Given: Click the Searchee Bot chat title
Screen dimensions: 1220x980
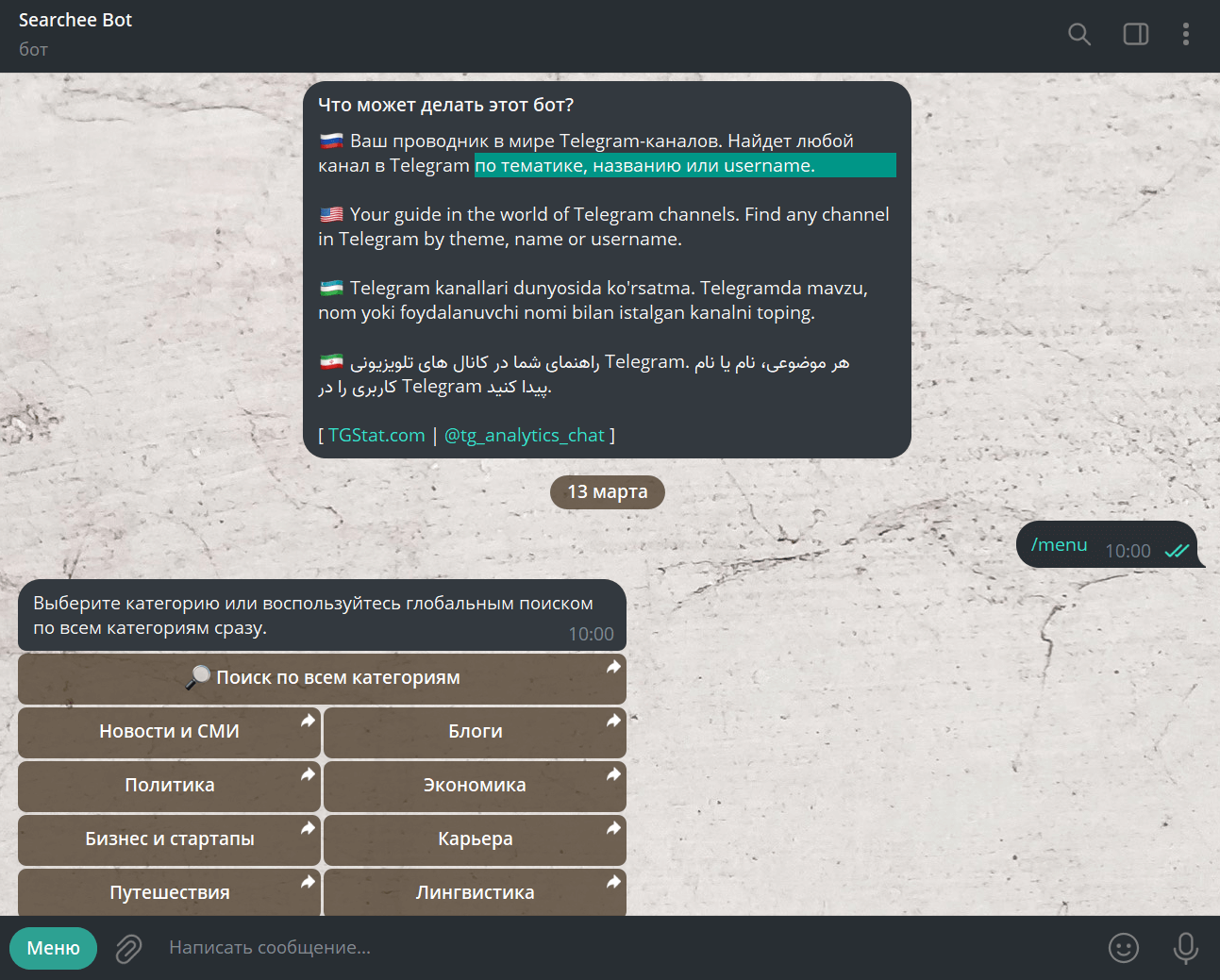Looking at the screenshot, I should point(75,21).
